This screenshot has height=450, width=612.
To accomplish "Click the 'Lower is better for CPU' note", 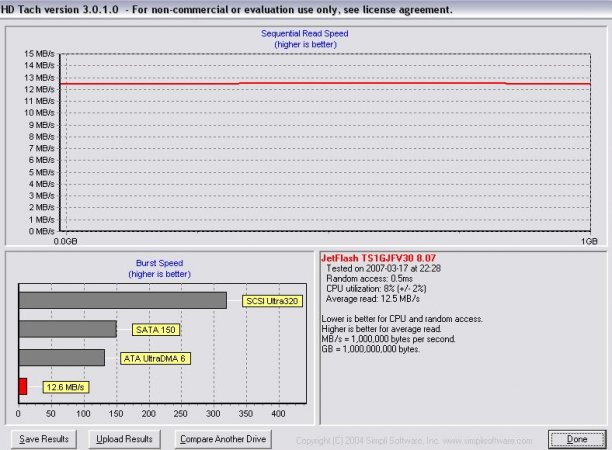I will click(x=402, y=319).
